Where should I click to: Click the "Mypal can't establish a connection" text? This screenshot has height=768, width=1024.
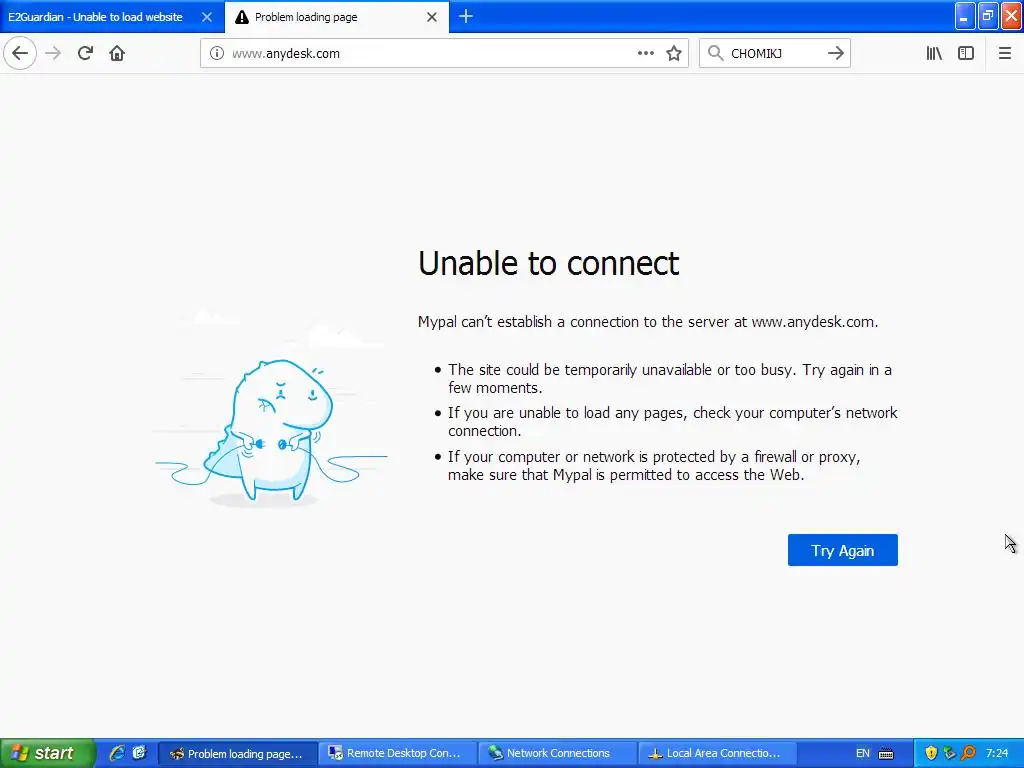(x=648, y=322)
